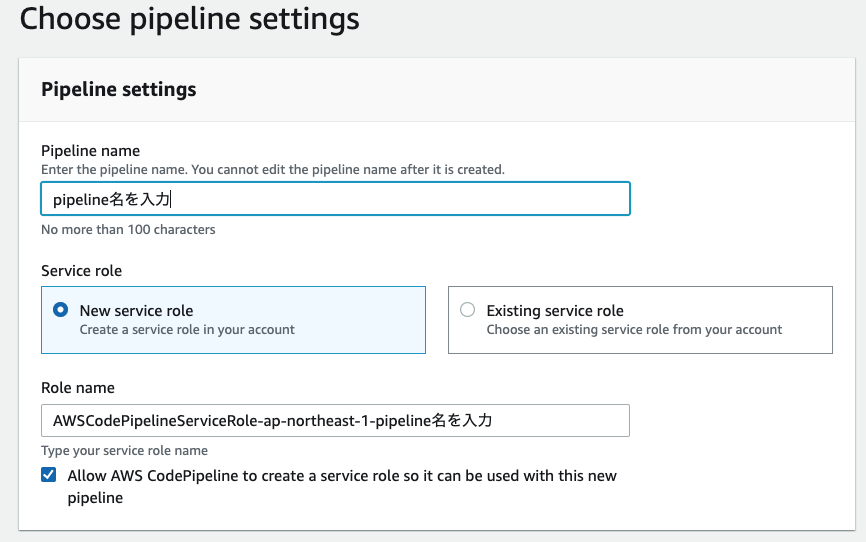
Task: Click the "Existing service role" option title
Action: point(555,311)
